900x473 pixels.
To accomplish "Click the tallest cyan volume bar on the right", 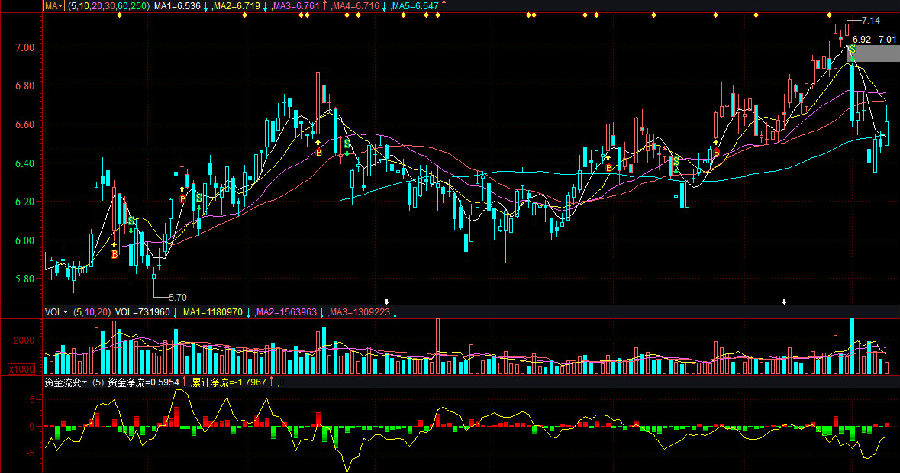I will click(x=851, y=345).
